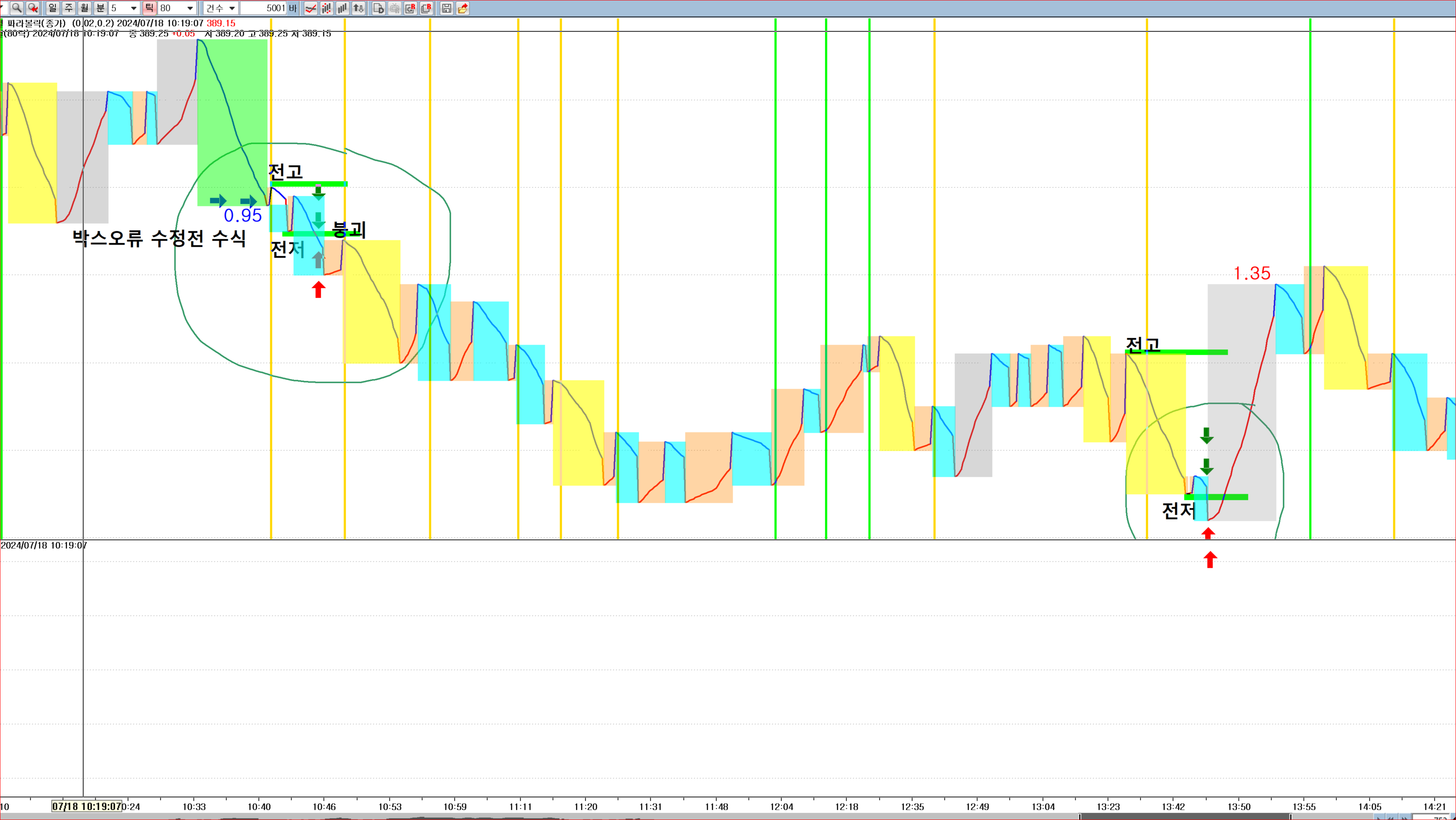The width and height of the screenshot is (1456, 820).
Task: Open the tick interval dropdown showing 80
Action: coord(190,8)
